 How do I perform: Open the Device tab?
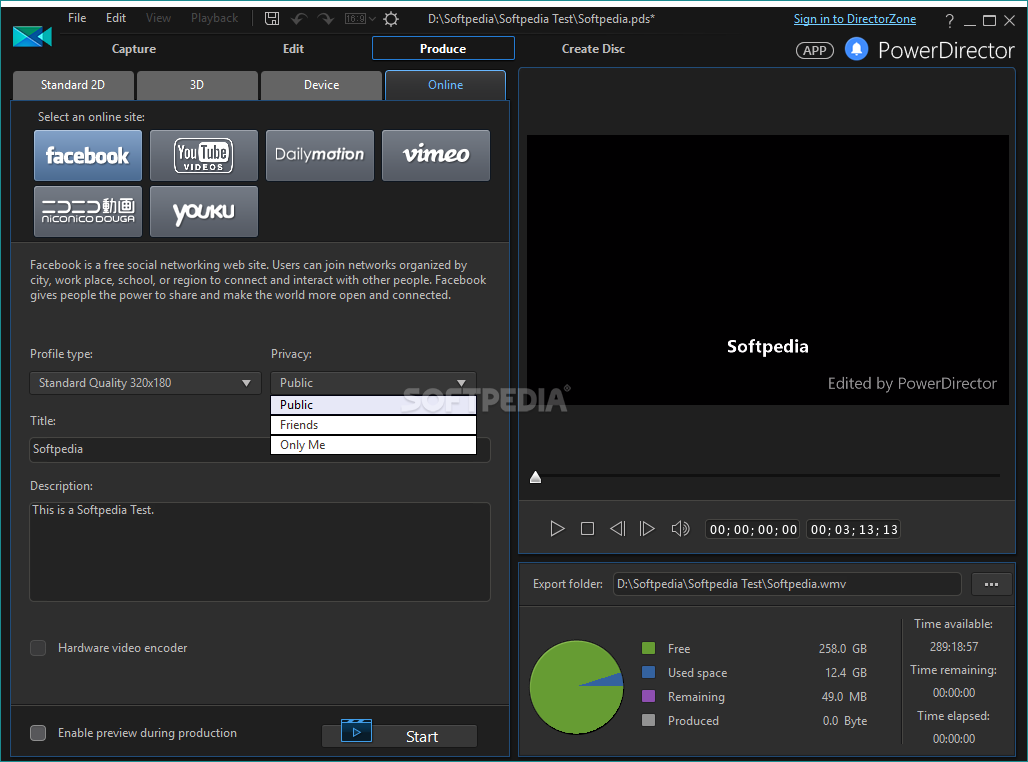click(321, 85)
